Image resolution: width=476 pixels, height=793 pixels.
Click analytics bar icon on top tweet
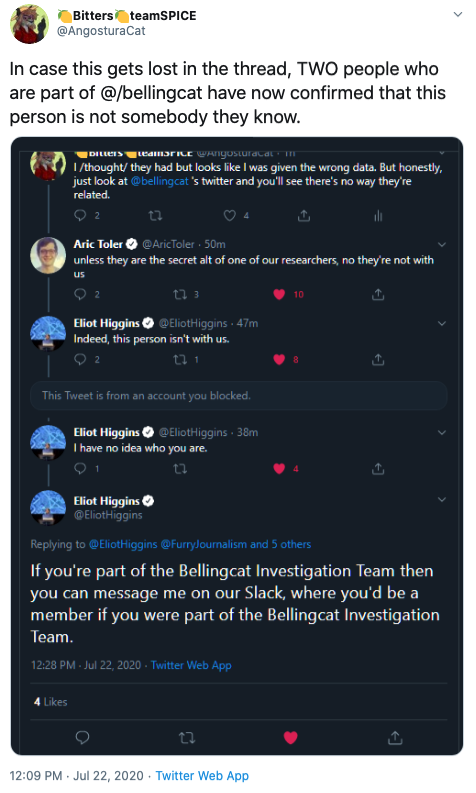tap(378, 216)
